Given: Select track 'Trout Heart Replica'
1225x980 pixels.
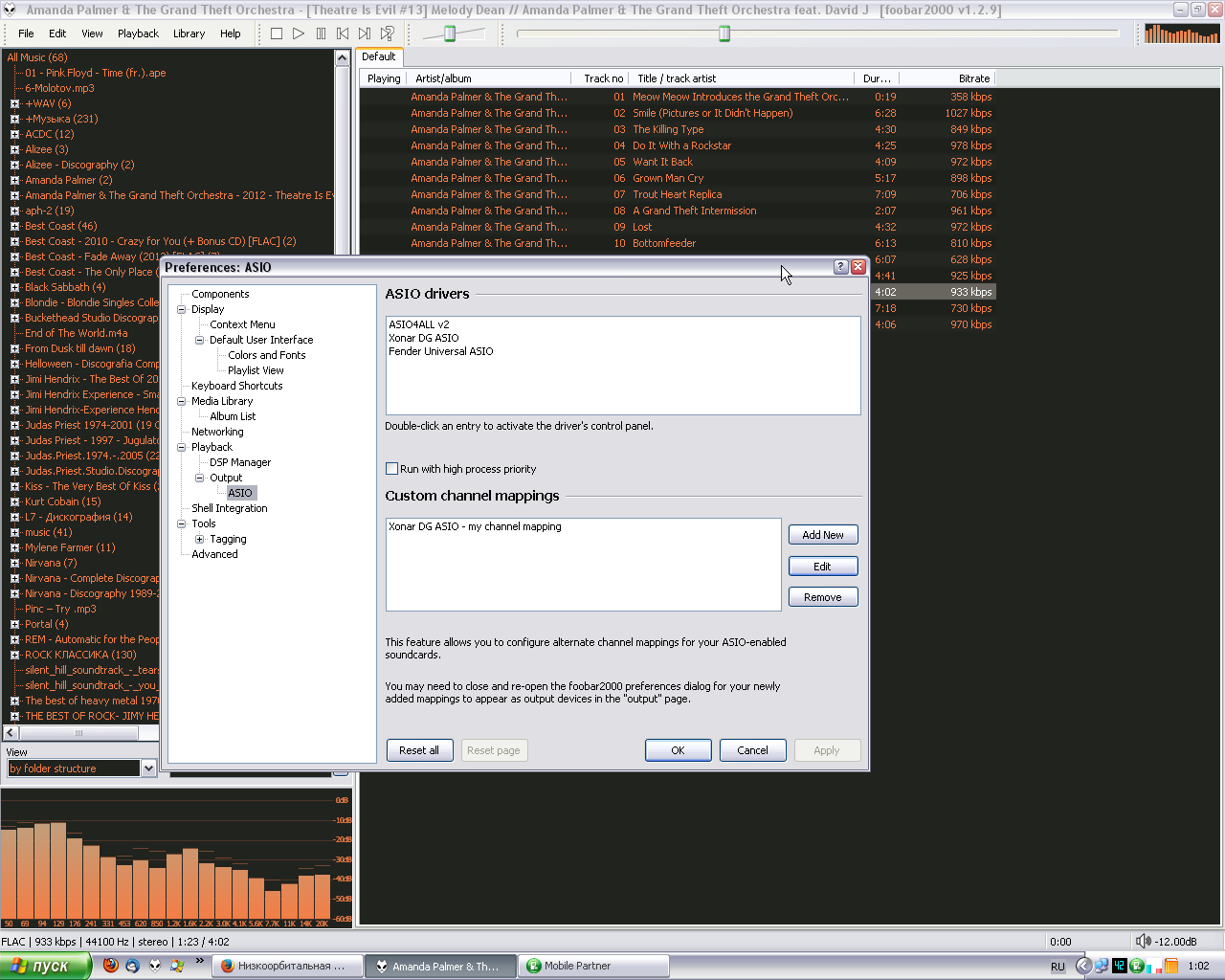Looking at the screenshot, I should coord(678,194).
